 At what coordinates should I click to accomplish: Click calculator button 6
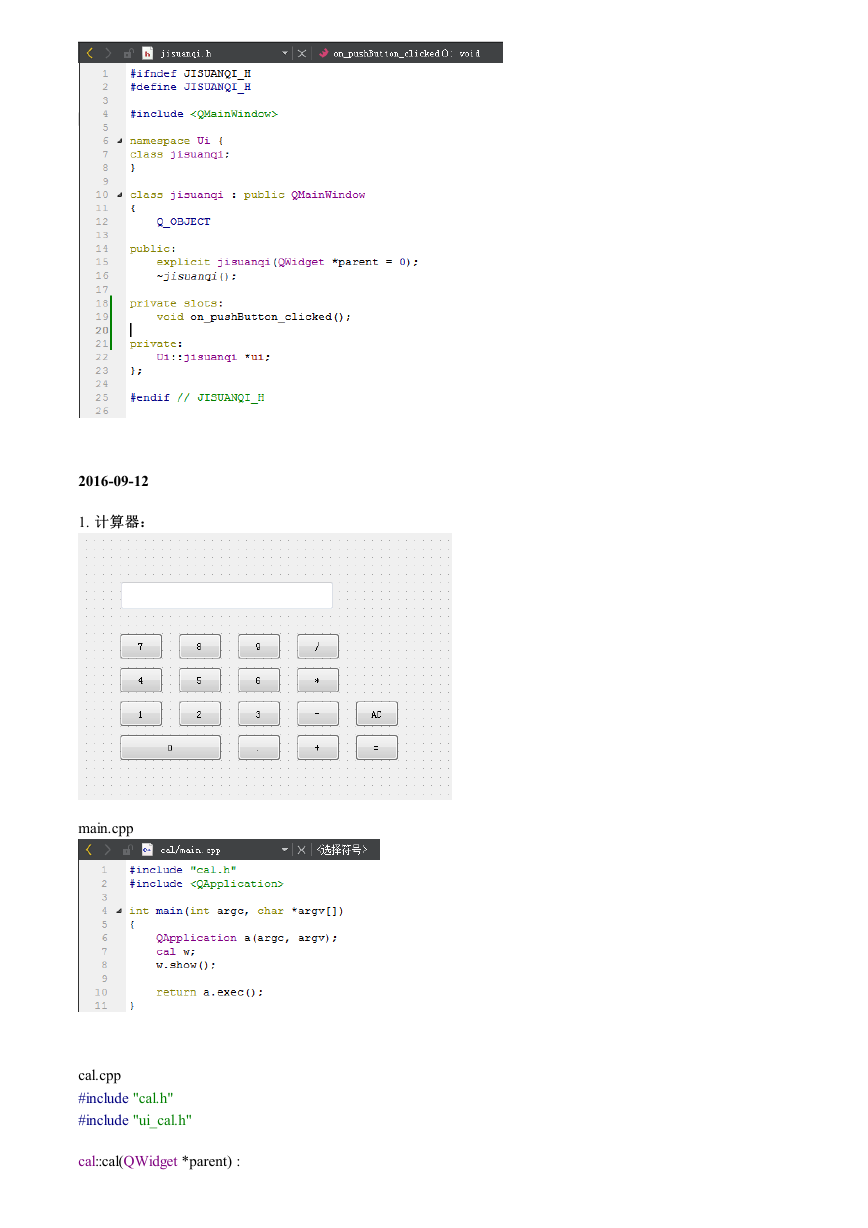259,681
